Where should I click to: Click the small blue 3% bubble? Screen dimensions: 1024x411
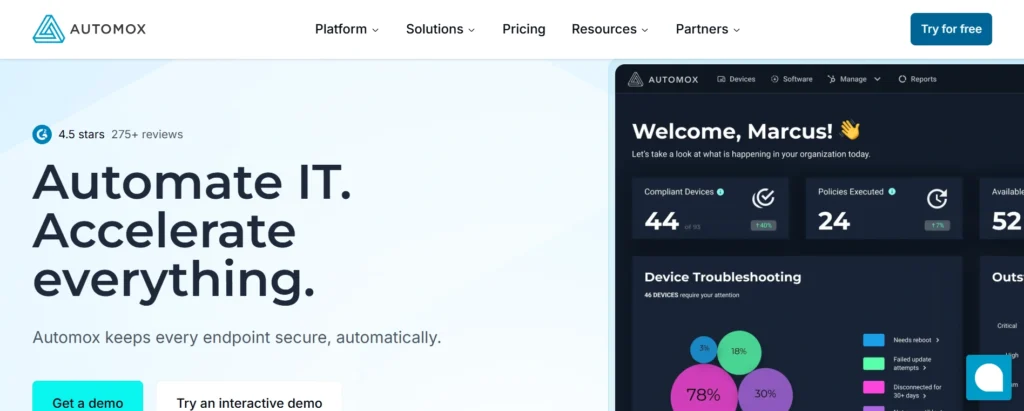pyautogui.click(x=704, y=349)
